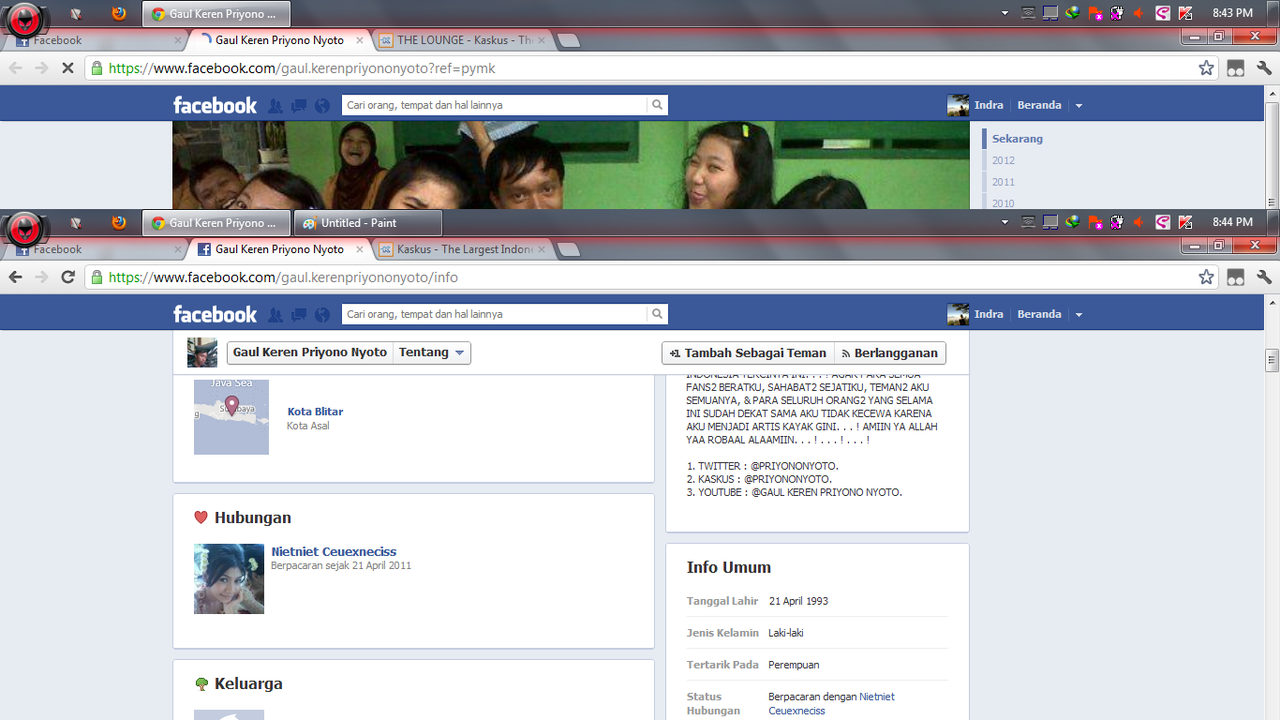
Task: Open friend requests icon below the /info URL
Action: pos(276,315)
